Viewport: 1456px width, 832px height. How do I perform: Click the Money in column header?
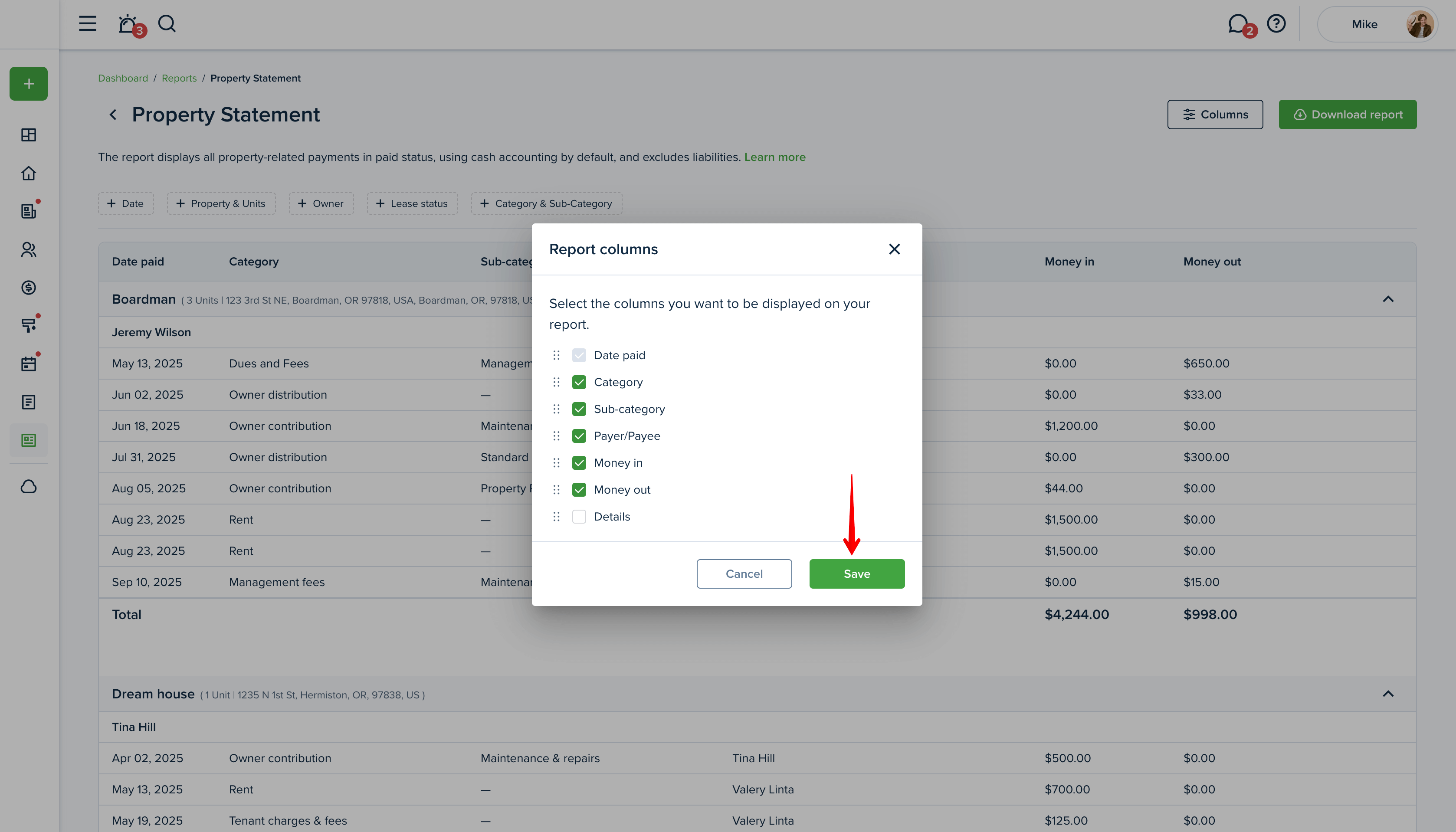(x=1069, y=262)
